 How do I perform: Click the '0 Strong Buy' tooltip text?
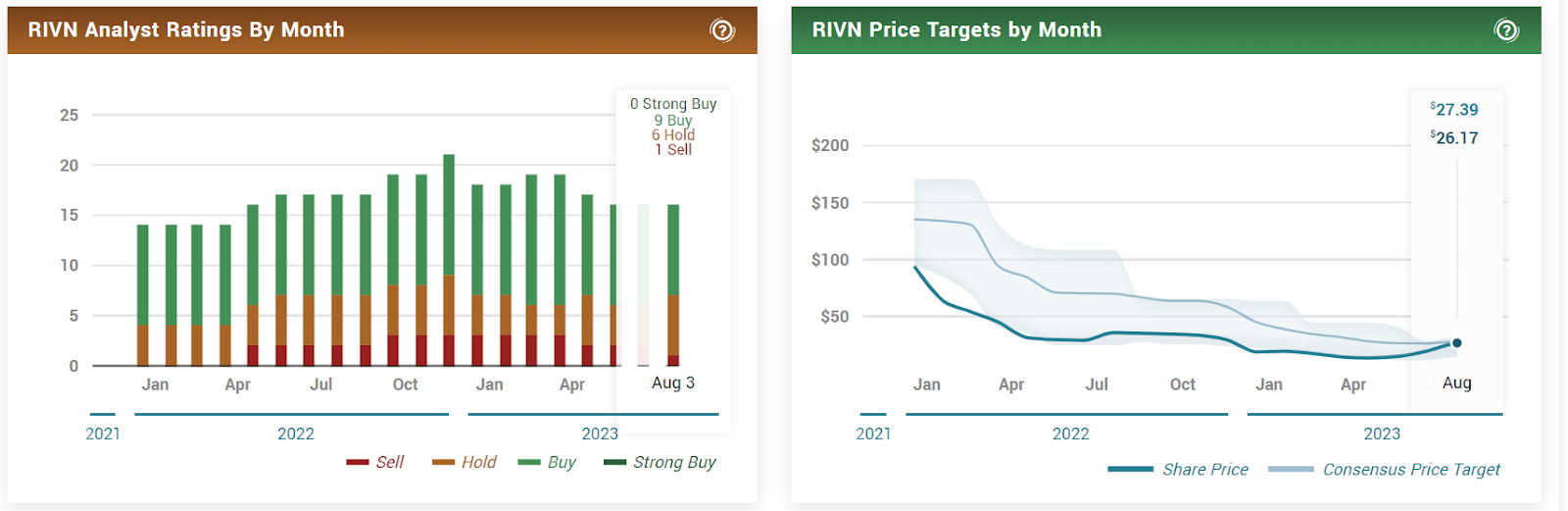(x=673, y=104)
